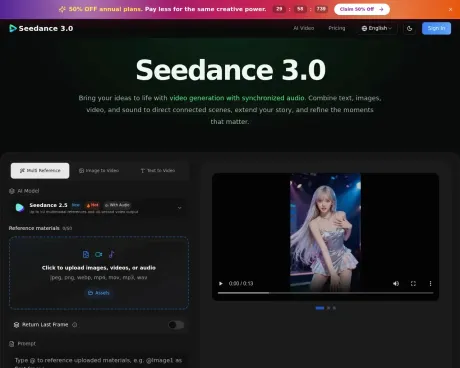This screenshot has height=368, width=460.
Task: Open the Assets button
Action: pos(99,293)
